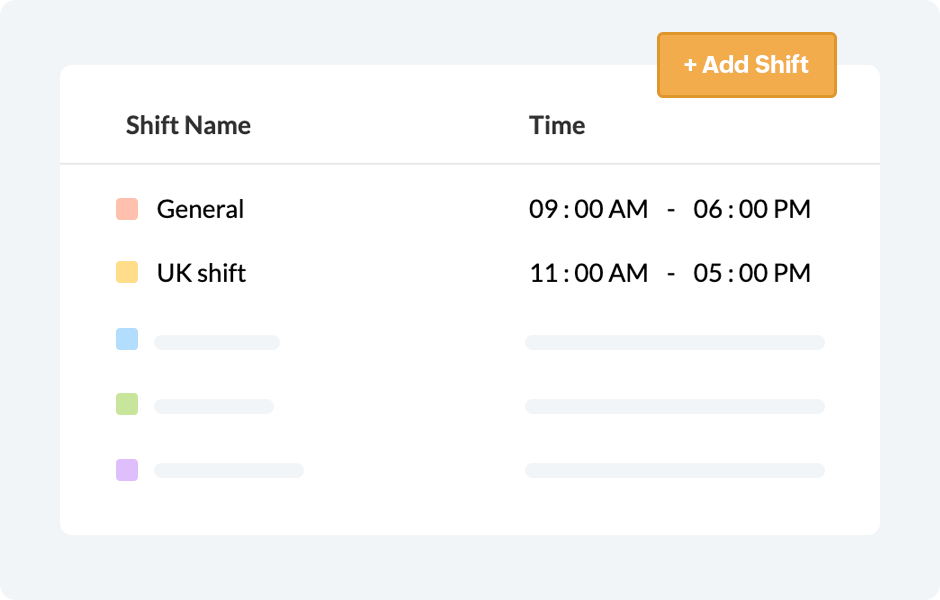This screenshot has width=940, height=600.
Task: Click the 06:00 PM end time of General
Action: 752,209
